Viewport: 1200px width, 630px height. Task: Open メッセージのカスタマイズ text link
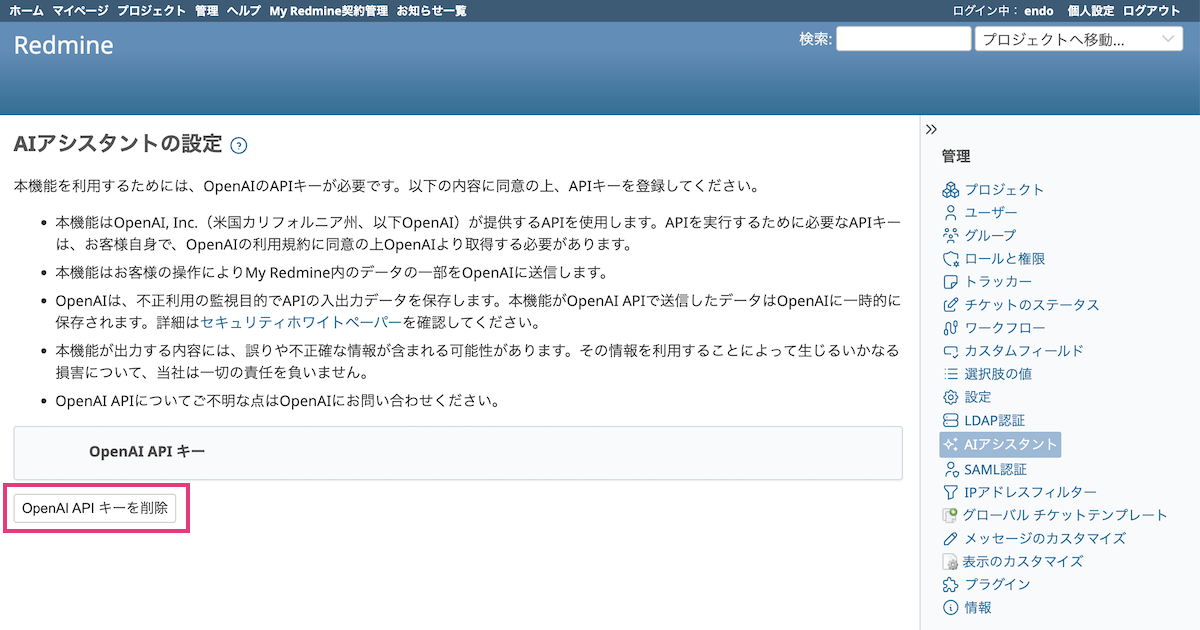(x=1045, y=538)
